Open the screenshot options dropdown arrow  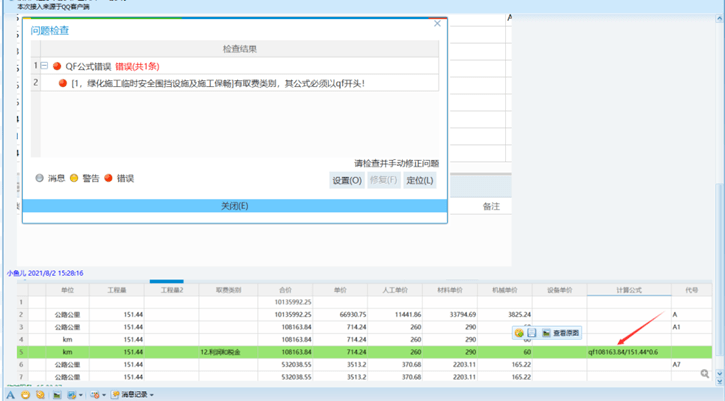[80, 395]
